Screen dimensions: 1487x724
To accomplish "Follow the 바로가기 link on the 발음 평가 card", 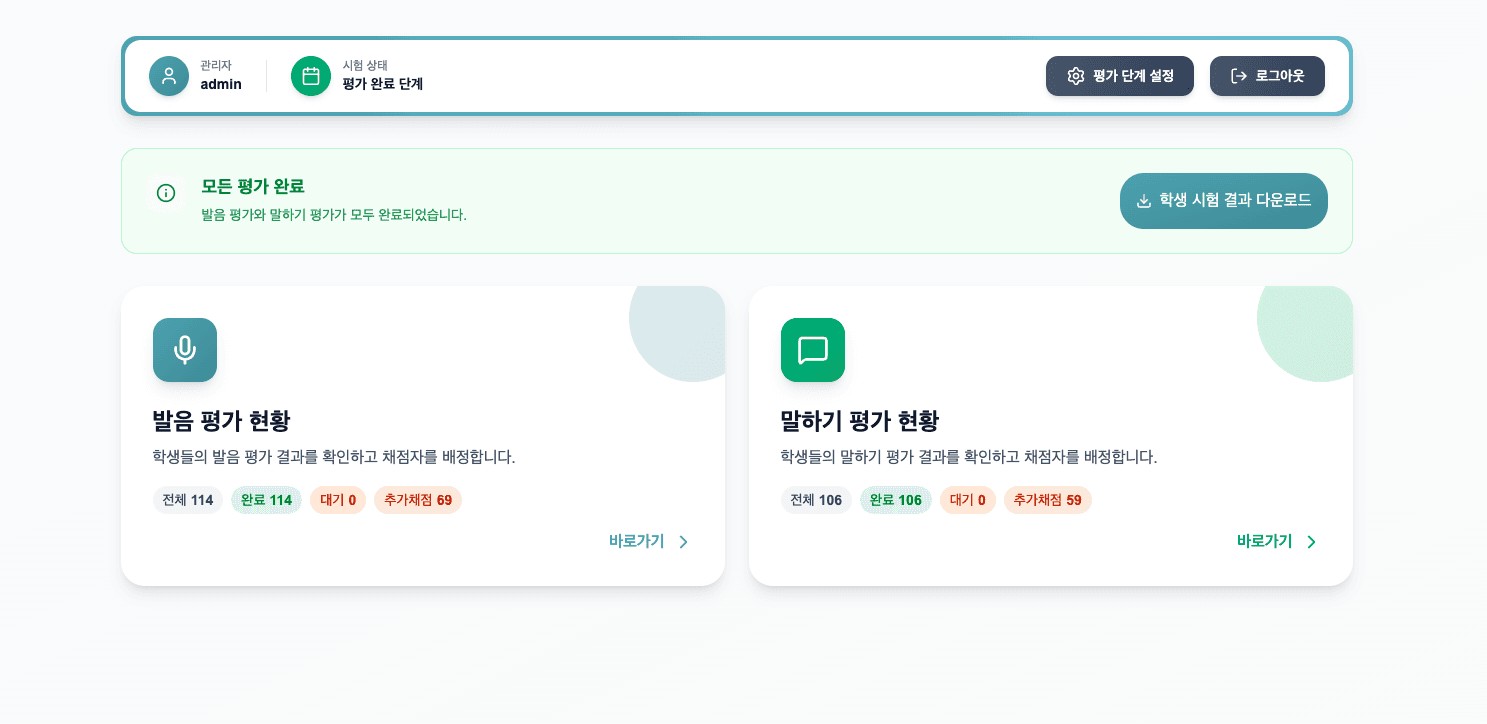I will tap(650, 542).
